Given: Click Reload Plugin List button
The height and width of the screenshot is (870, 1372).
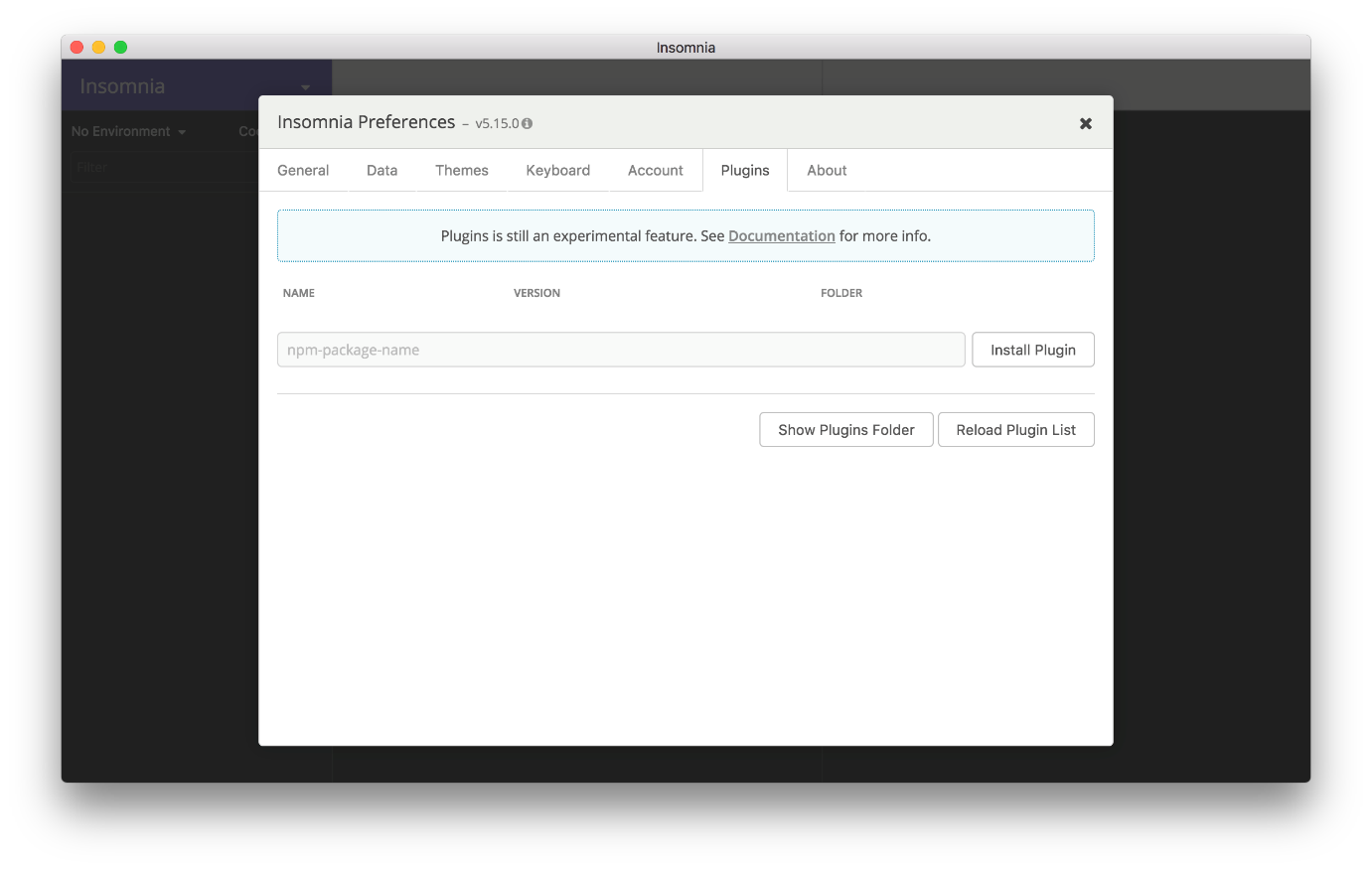Looking at the screenshot, I should (1016, 430).
